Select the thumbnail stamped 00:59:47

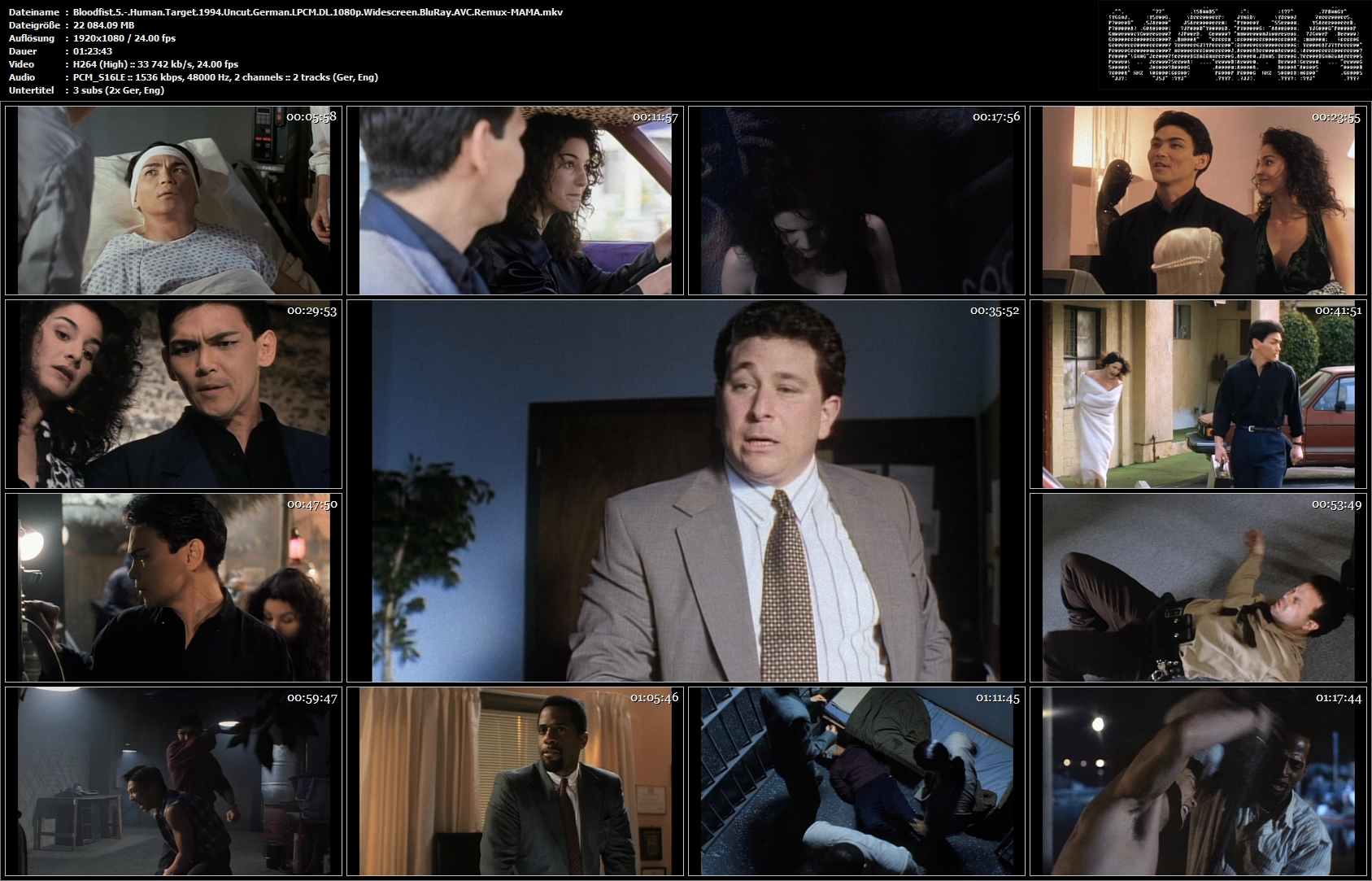(x=173, y=781)
